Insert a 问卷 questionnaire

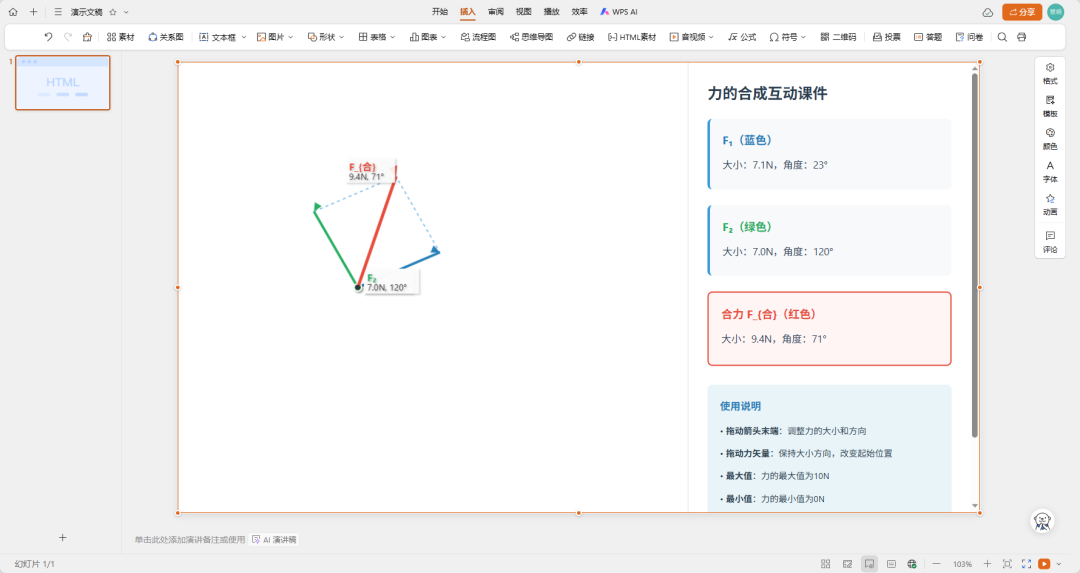click(x=969, y=37)
